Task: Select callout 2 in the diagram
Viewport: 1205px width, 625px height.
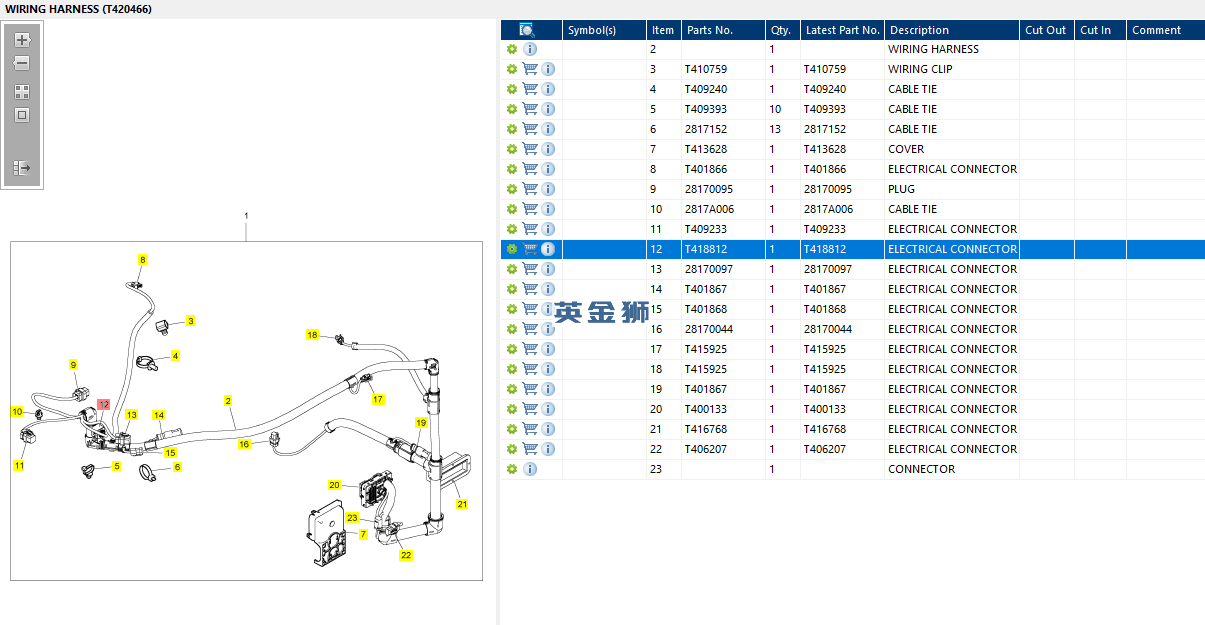Action: [228, 401]
